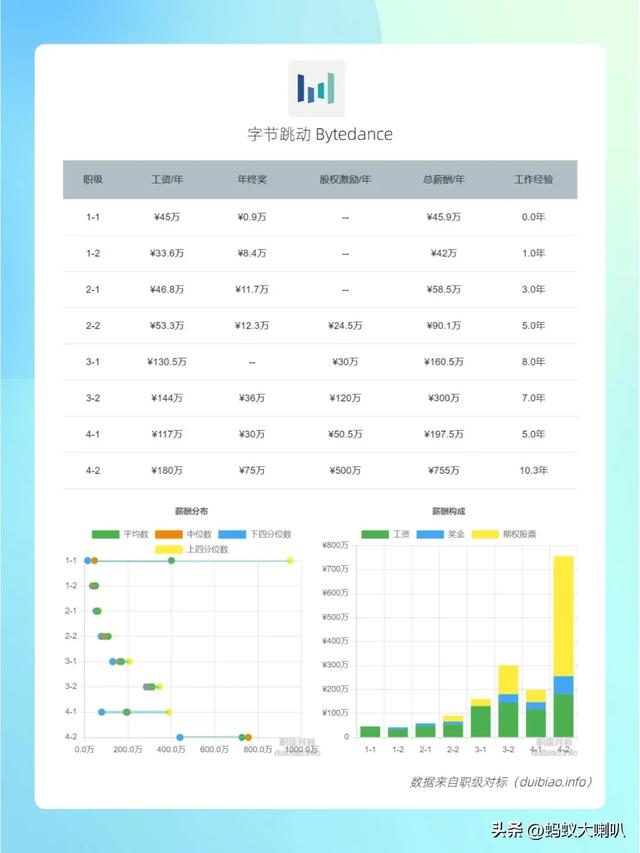The height and width of the screenshot is (853, 640).
Task: Click the ¥24.5万 equity cell
Action: tap(345, 326)
